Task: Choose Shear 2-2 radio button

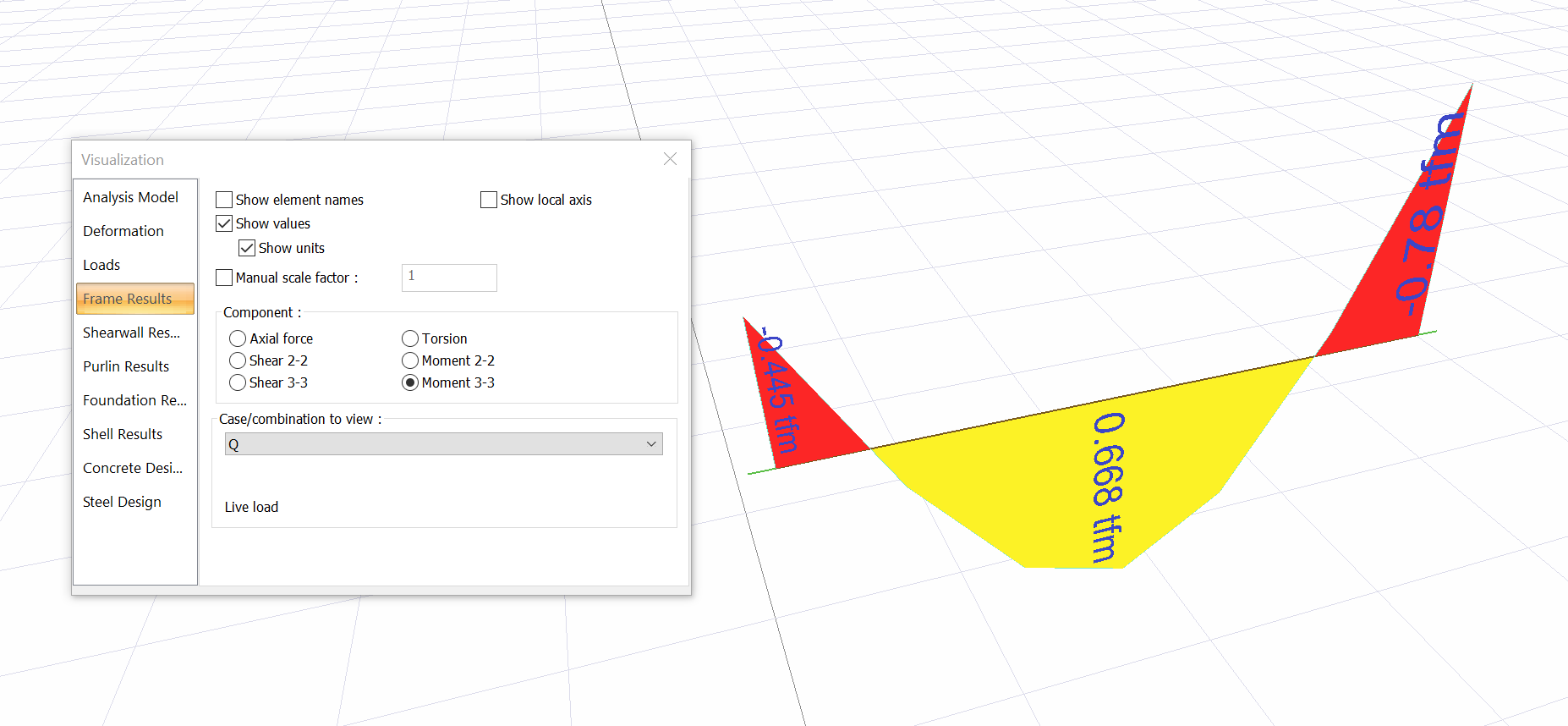Action: click(238, 360)
